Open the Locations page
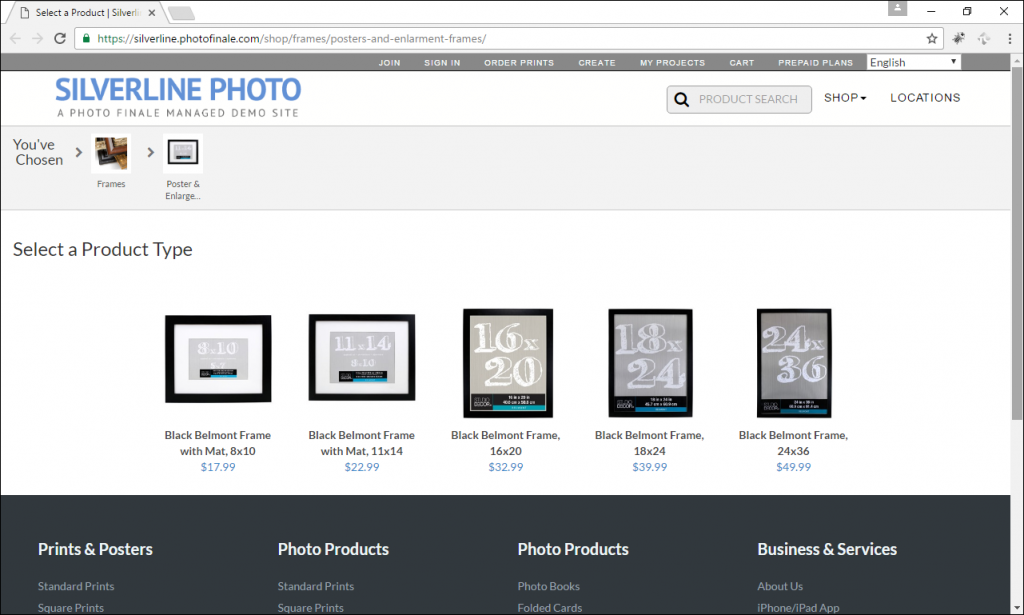The height and width of the screenshot is (615, 1024). (x=925, y=98)
